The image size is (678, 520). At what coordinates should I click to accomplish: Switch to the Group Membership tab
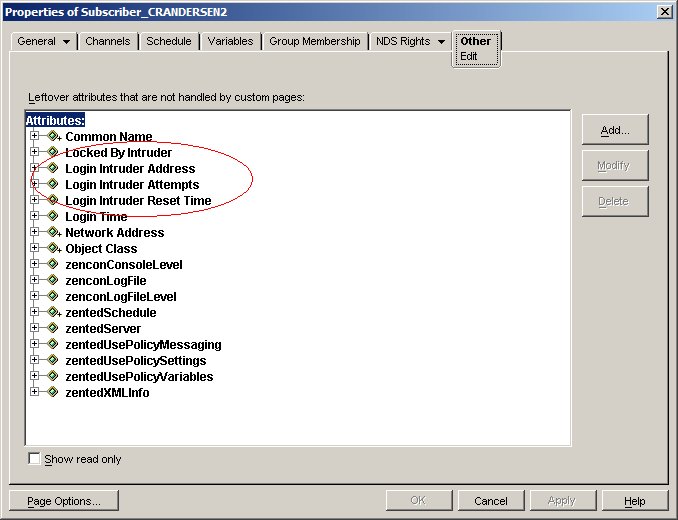[x=315, y=41]
